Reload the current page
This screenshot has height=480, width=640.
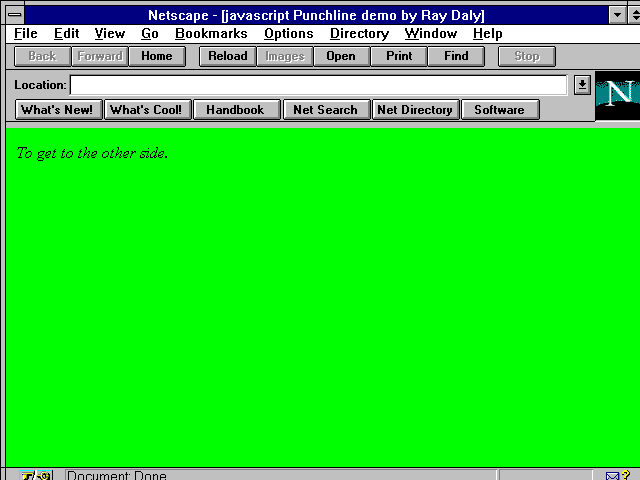pyautogui.click(x=228, y=56)
